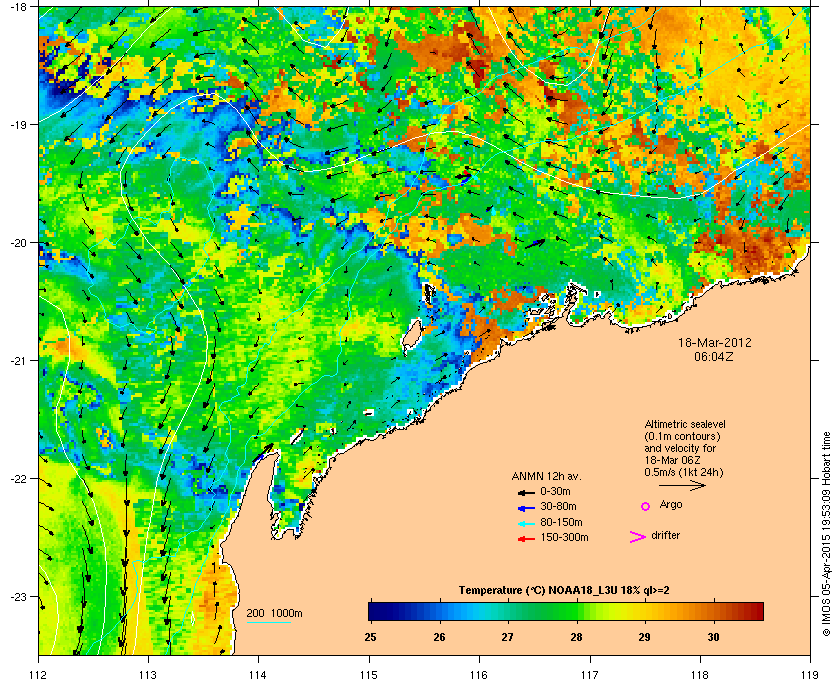Click the (0.1m contours) legend line
The width and height of the screenshot is (840, 680).
coord(682,436)
